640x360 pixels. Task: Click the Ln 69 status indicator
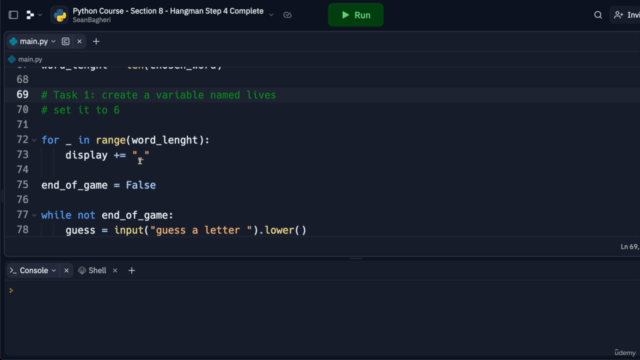[630, 247]
